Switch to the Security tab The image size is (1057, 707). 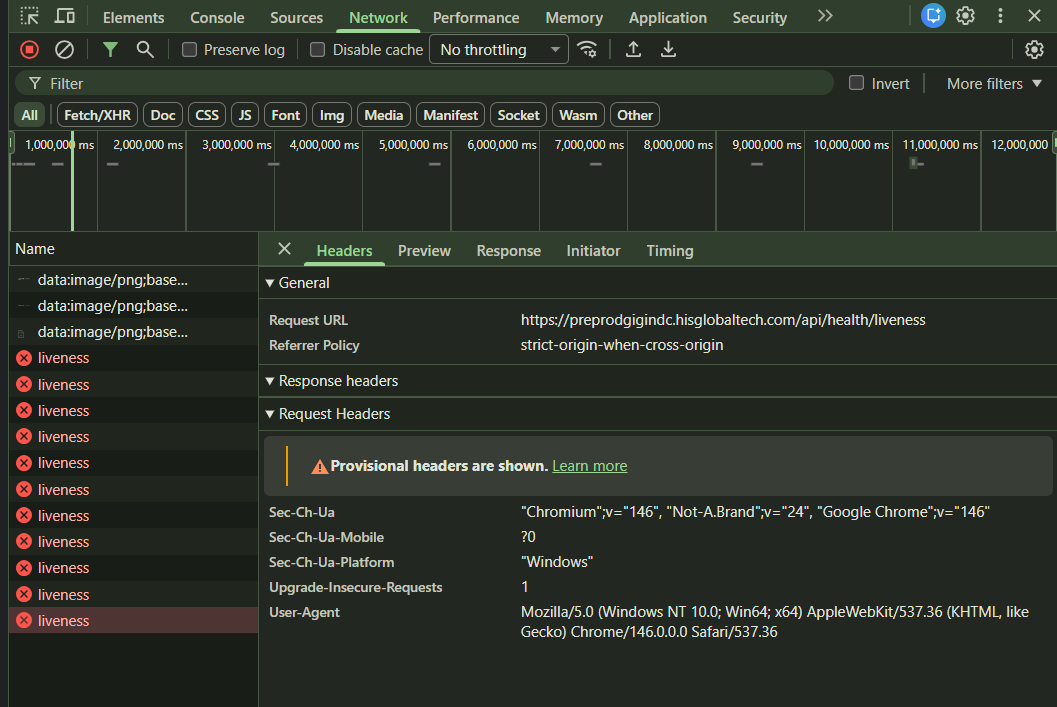click(x=760, y=18)
